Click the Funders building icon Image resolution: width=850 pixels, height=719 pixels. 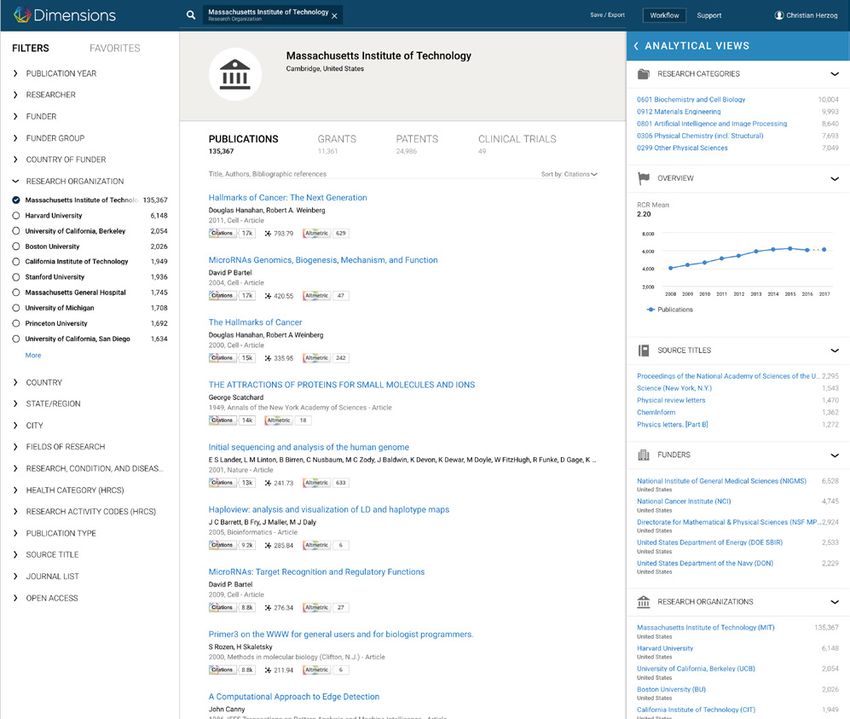[643, 454]
